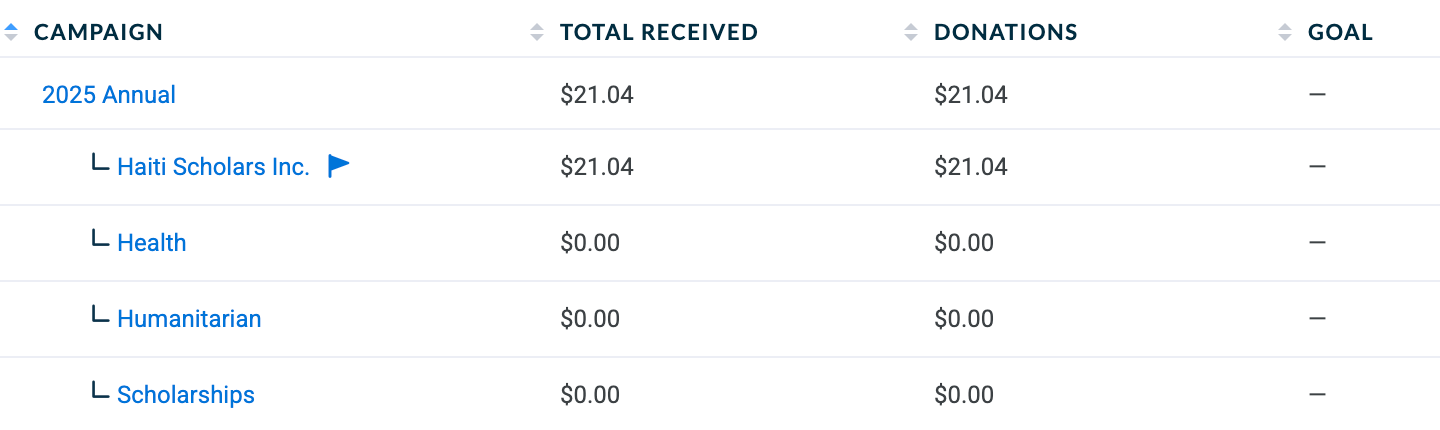This screenshot has width=1440, height=430.
Task: Click the Goal column sort arrows
Action: (x=1285, y=32)
